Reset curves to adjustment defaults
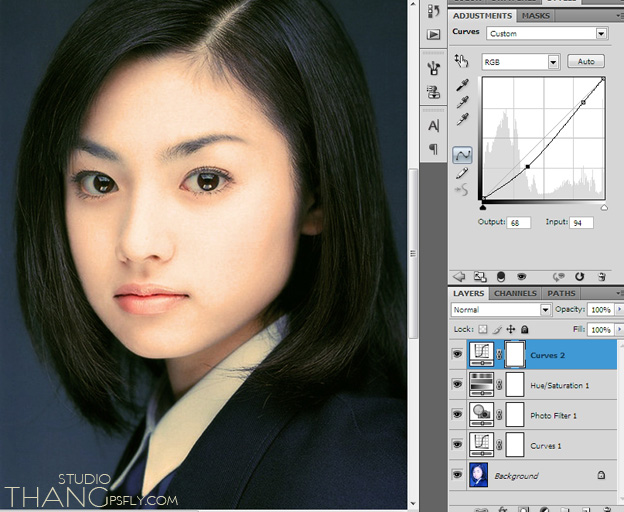Image resolution: width=624 pixels, height=512 pixels. [x=579, y=276]
